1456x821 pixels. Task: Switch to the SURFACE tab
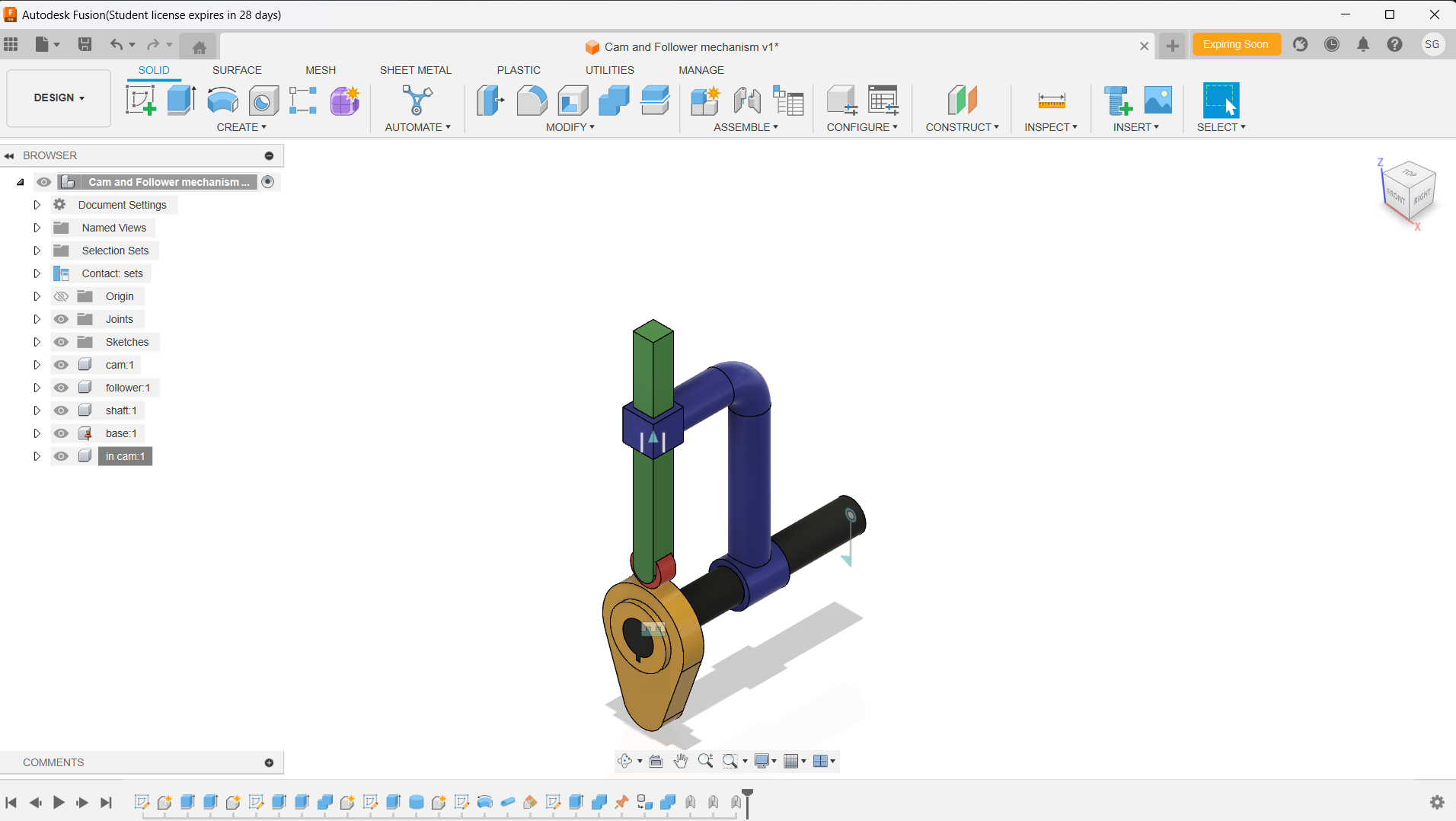click(x=237, y=70)
